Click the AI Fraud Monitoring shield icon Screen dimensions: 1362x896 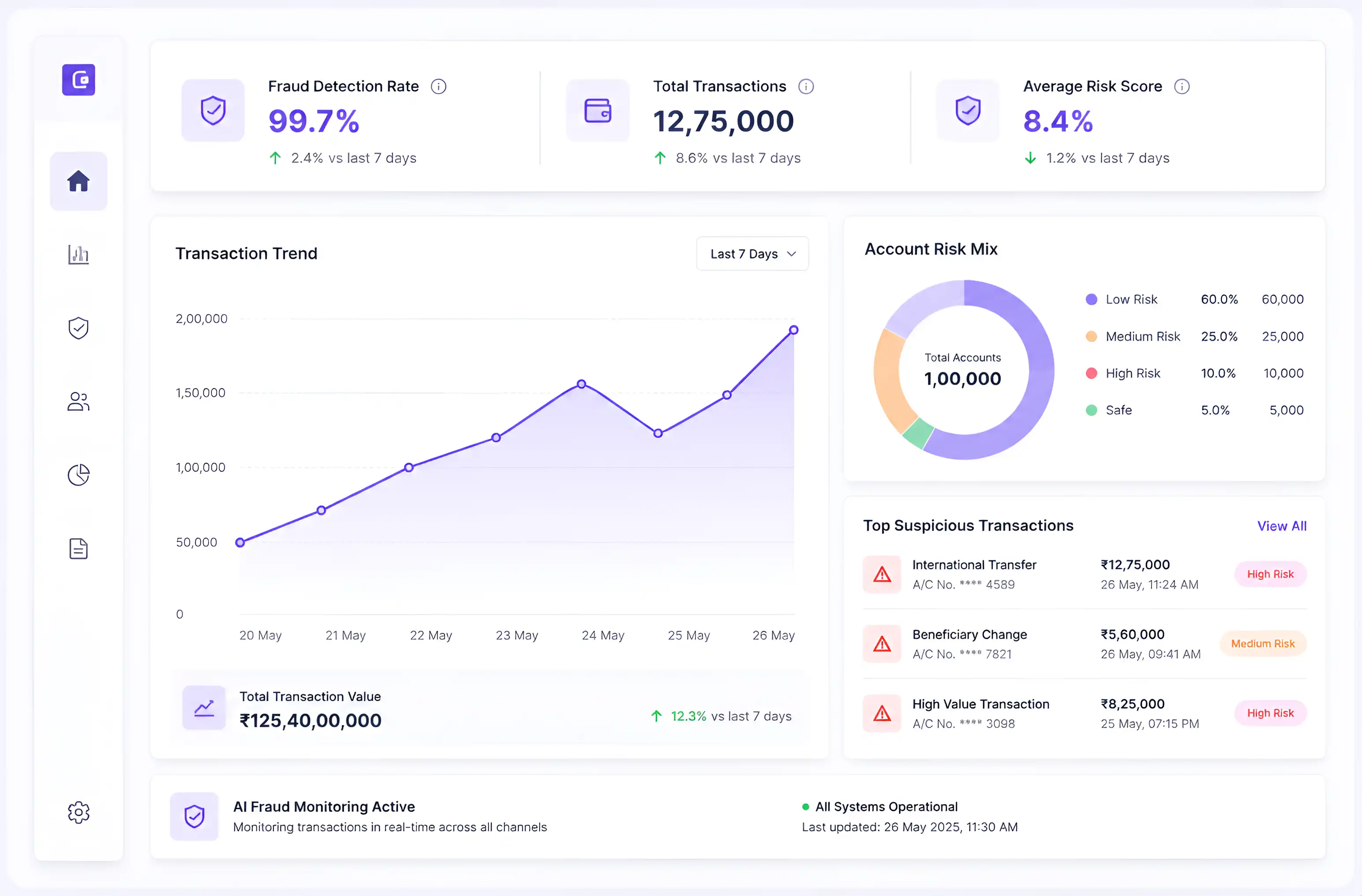[194, 816]
